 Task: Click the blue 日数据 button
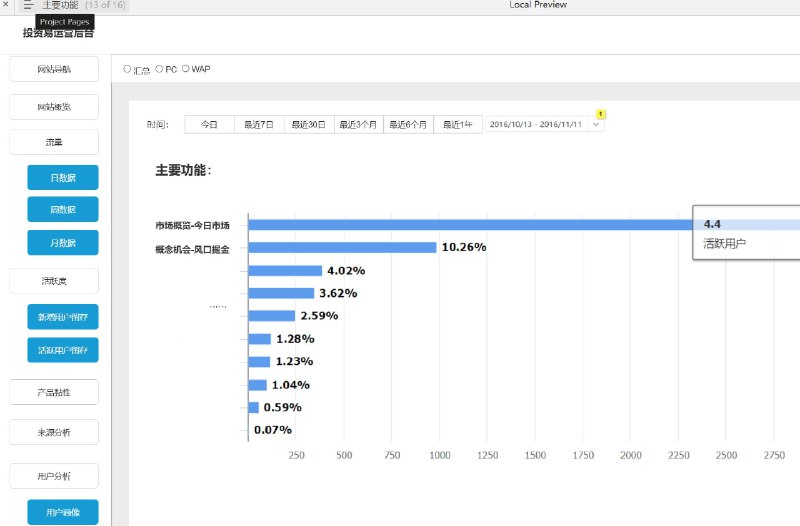pos(63,178)
